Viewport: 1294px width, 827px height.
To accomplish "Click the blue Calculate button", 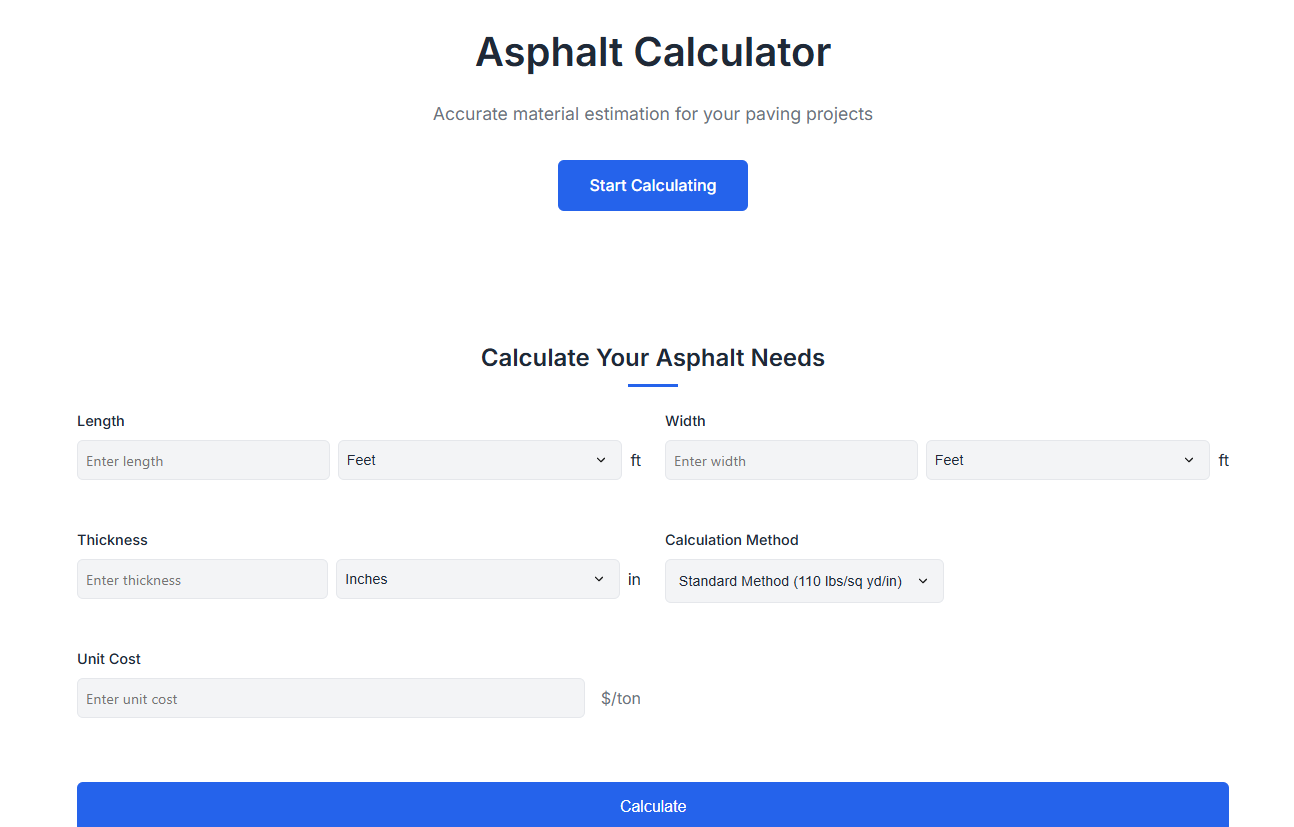I will pos(653,806).
